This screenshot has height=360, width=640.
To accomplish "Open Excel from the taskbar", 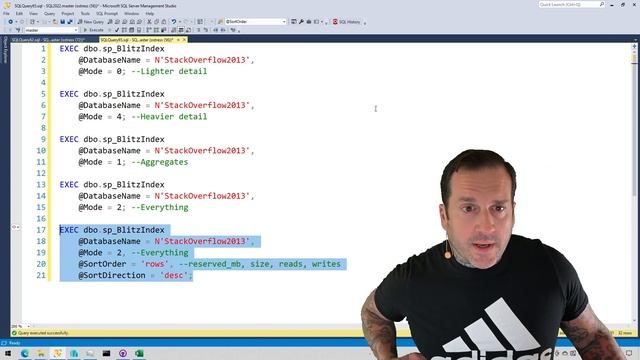I will pos(139,353).
